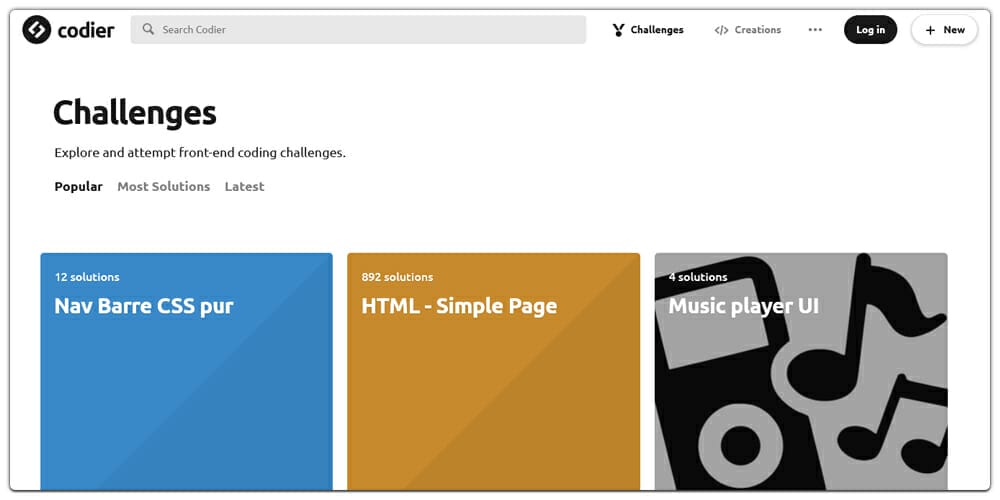1000x500 pixels.
Task: Open the Music player UI challenge title
Action: coord(743,306)
